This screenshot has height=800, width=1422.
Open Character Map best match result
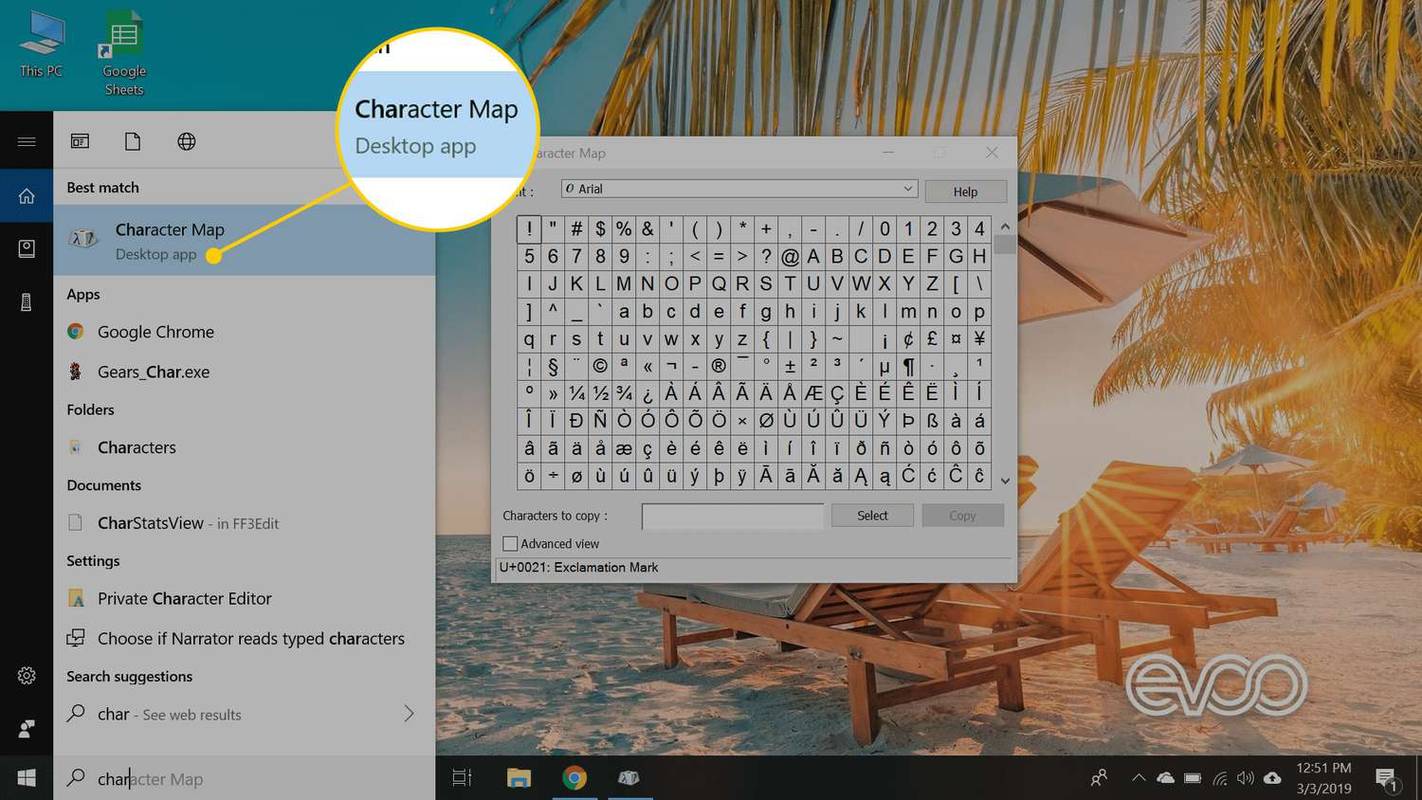coord(244,240)
